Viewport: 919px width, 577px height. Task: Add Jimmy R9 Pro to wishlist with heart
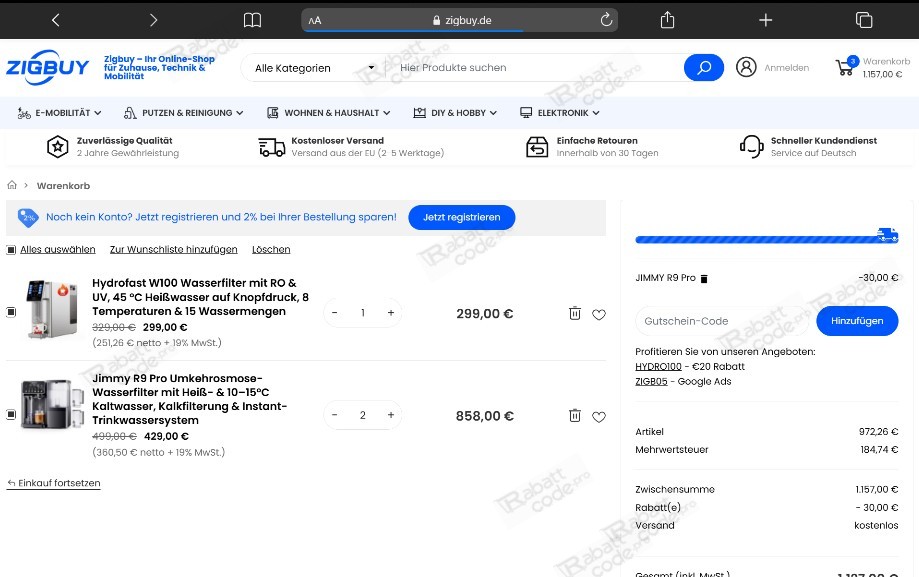[x=598, y=417]
